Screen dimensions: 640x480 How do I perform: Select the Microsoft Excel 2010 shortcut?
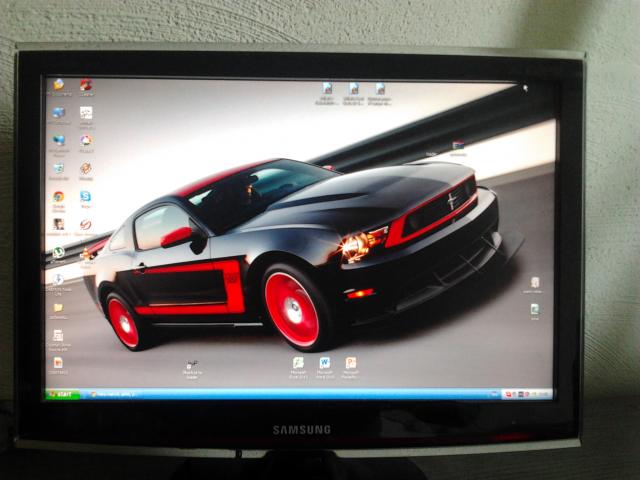298,363
